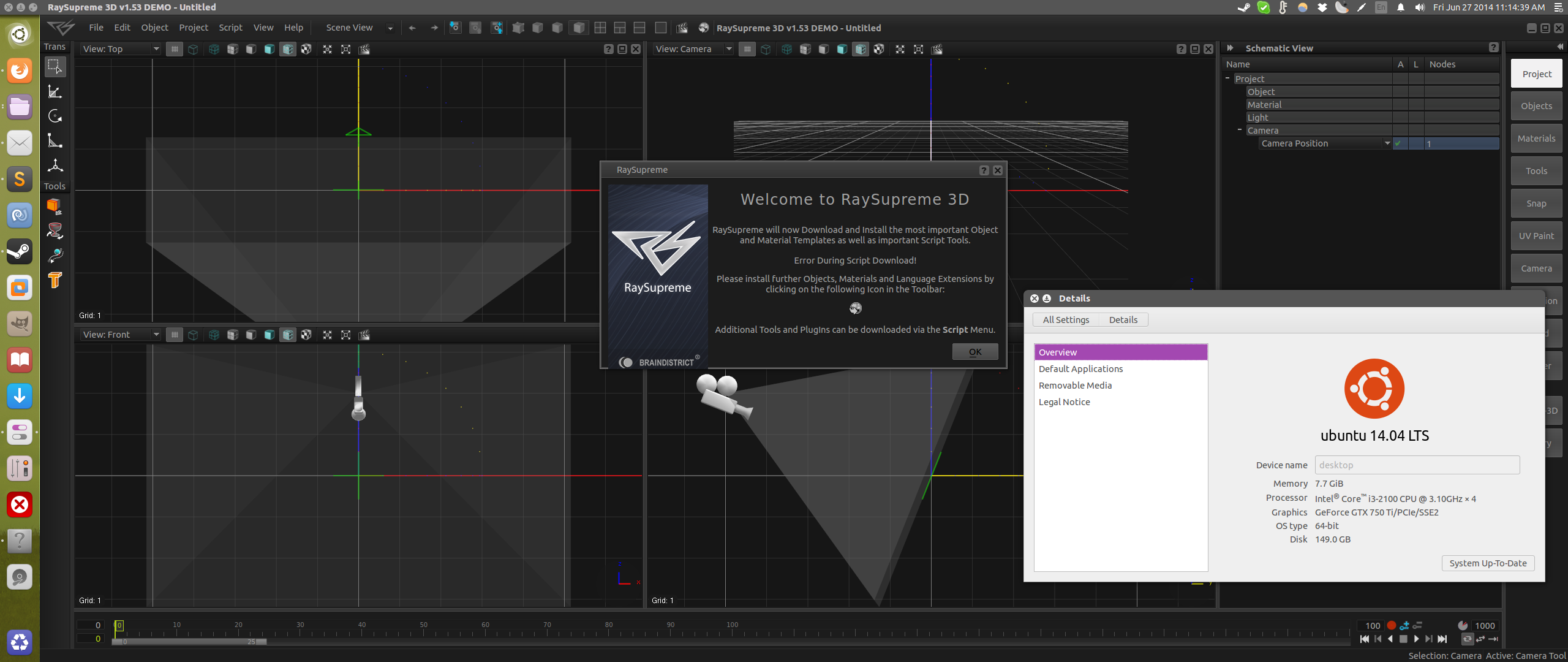The width and height of the screenshot is (1568, 662).
Task: Open the View: Top dropdown
Action: (121, 49)
